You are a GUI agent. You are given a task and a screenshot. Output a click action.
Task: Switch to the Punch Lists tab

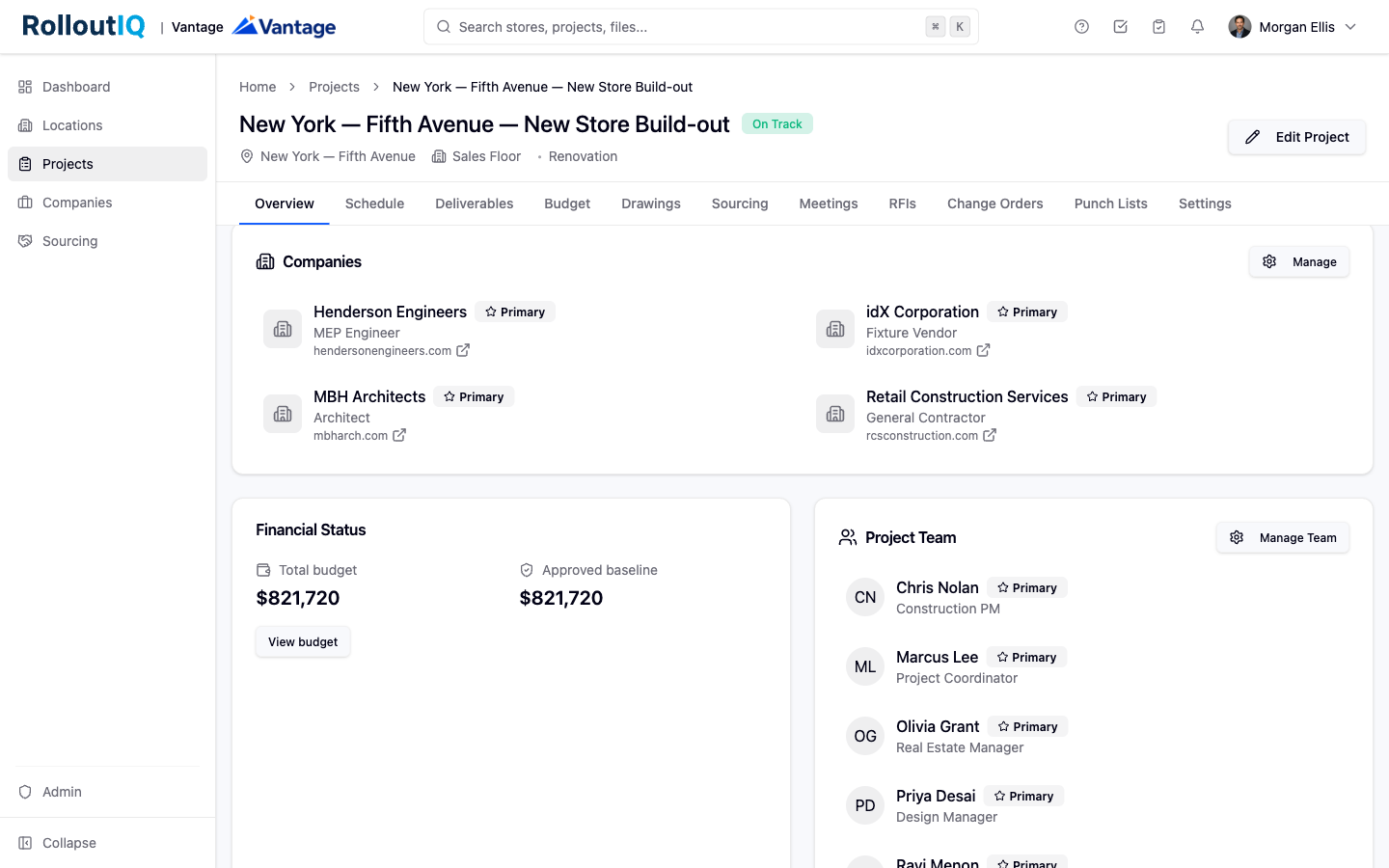click(x=1111, y=203)
